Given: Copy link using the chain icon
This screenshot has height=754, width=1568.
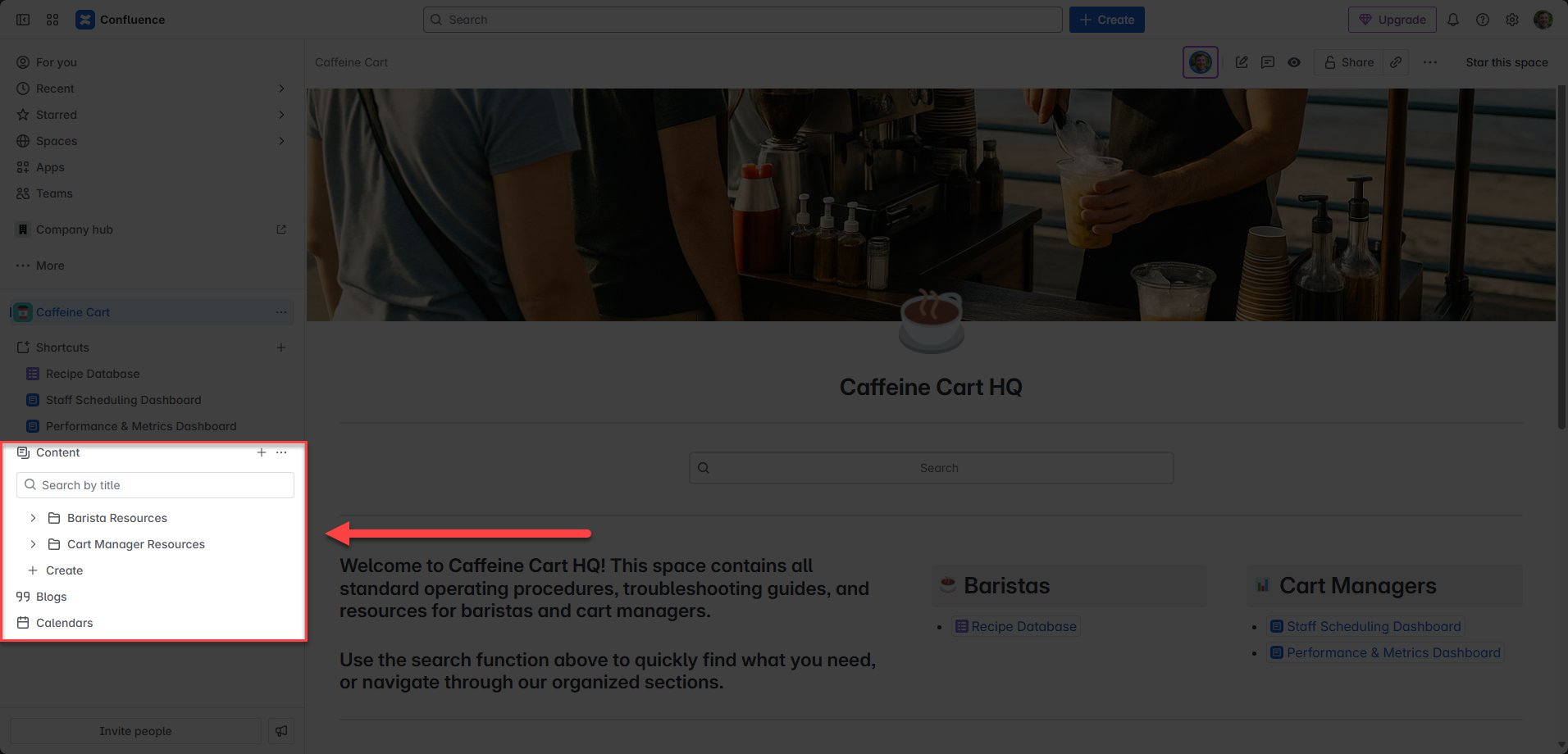Looking at the screenshot, I should click(1396, 62).
